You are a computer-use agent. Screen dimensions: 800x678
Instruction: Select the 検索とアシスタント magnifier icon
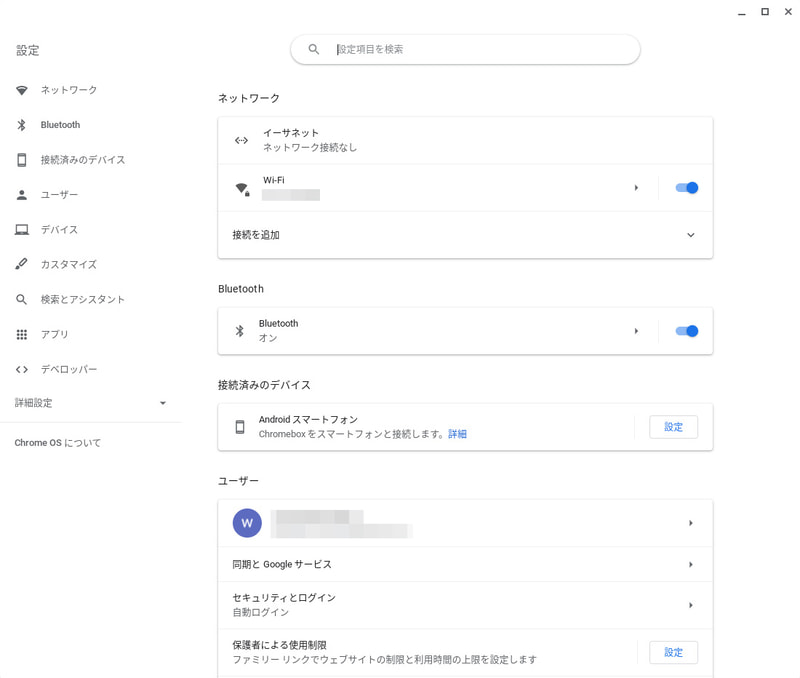point(22,299)
